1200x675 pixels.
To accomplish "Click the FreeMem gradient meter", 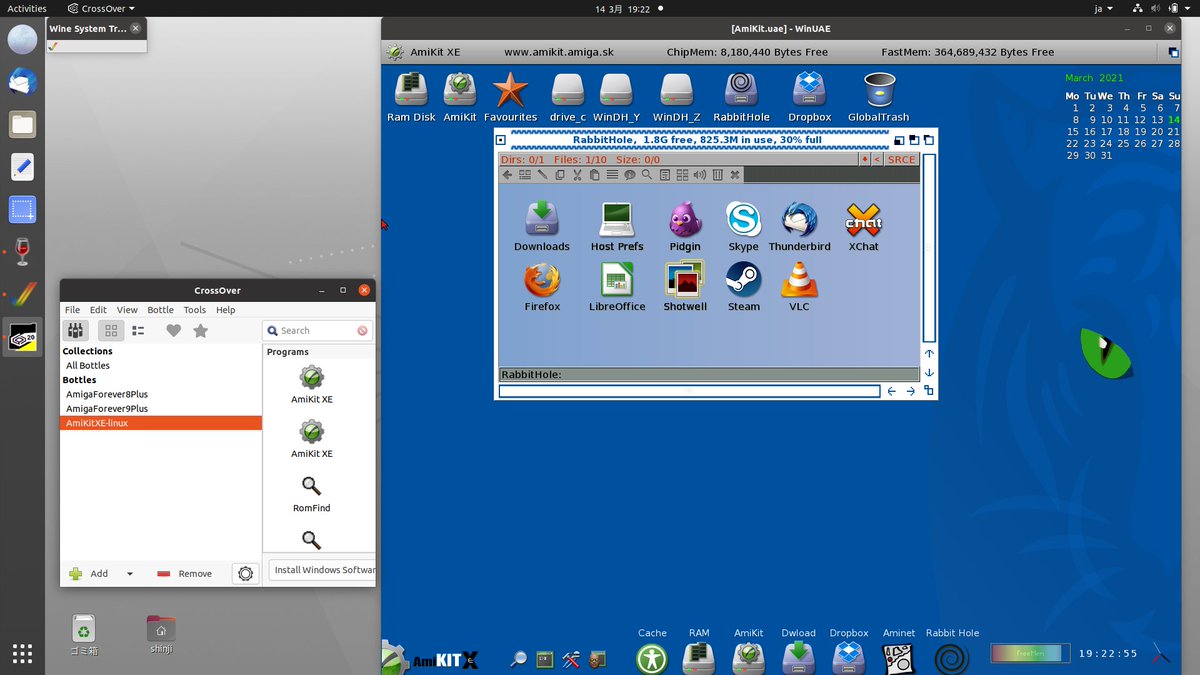I will (1029, 653).
